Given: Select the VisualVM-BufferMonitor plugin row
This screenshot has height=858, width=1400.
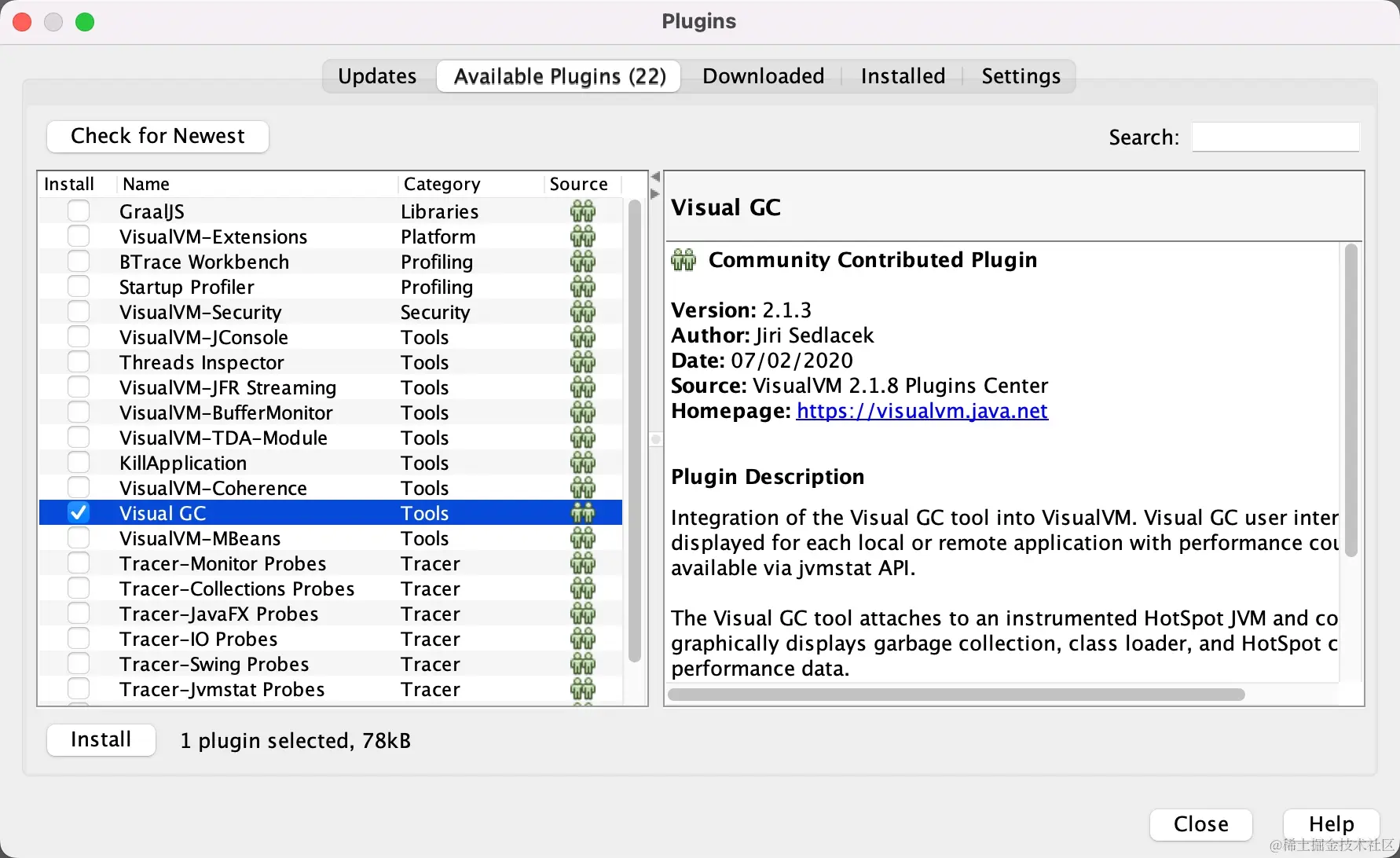Looking at the screenshot, I should [x=331, y=412].
